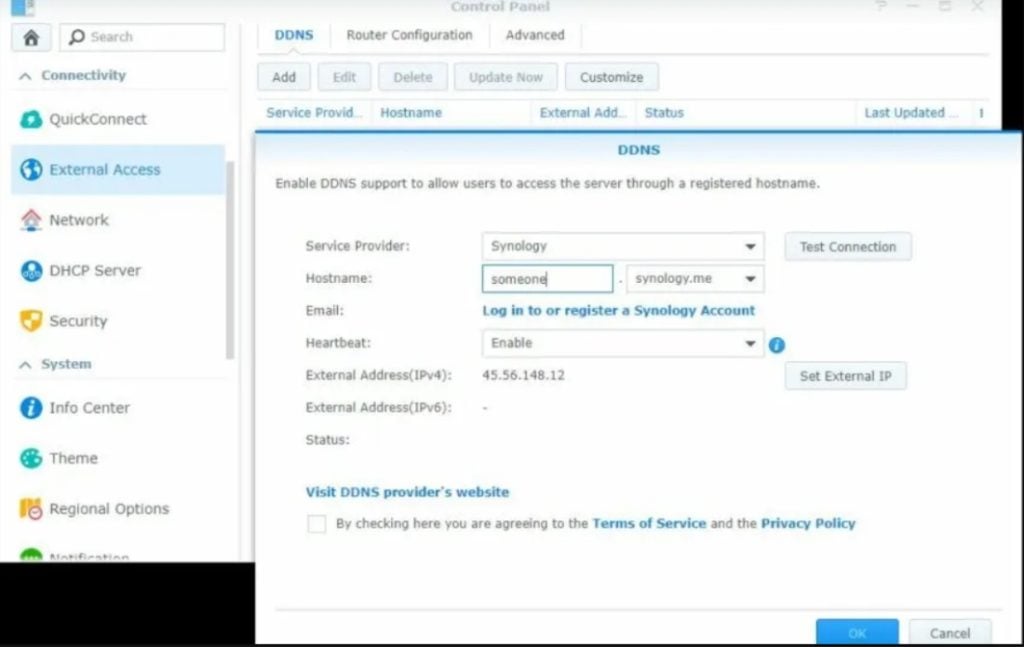Click the Status column header
Screen dimensions: 1024x647
click(664, 113)
